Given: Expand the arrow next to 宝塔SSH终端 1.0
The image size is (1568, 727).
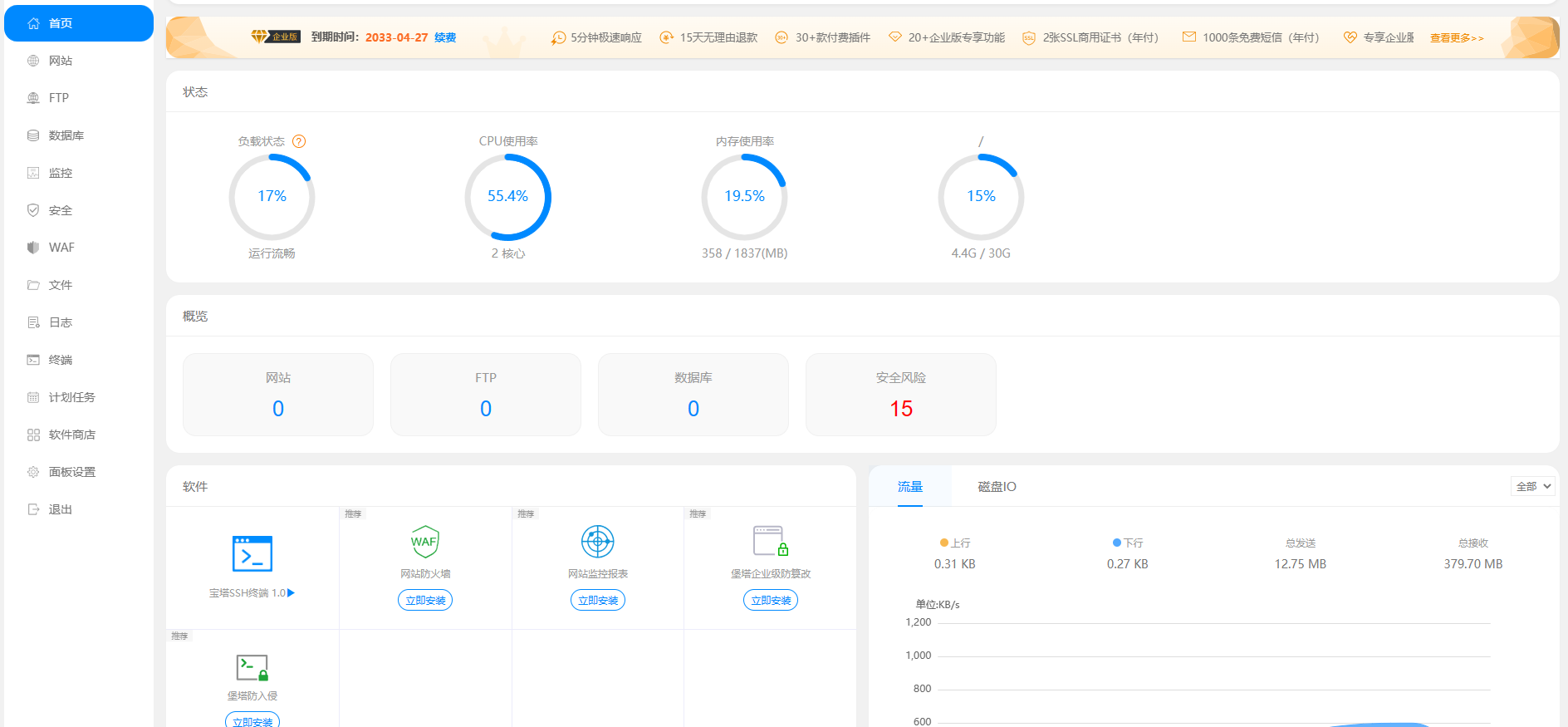Looking at the screenshot, I should coord(292,592).
